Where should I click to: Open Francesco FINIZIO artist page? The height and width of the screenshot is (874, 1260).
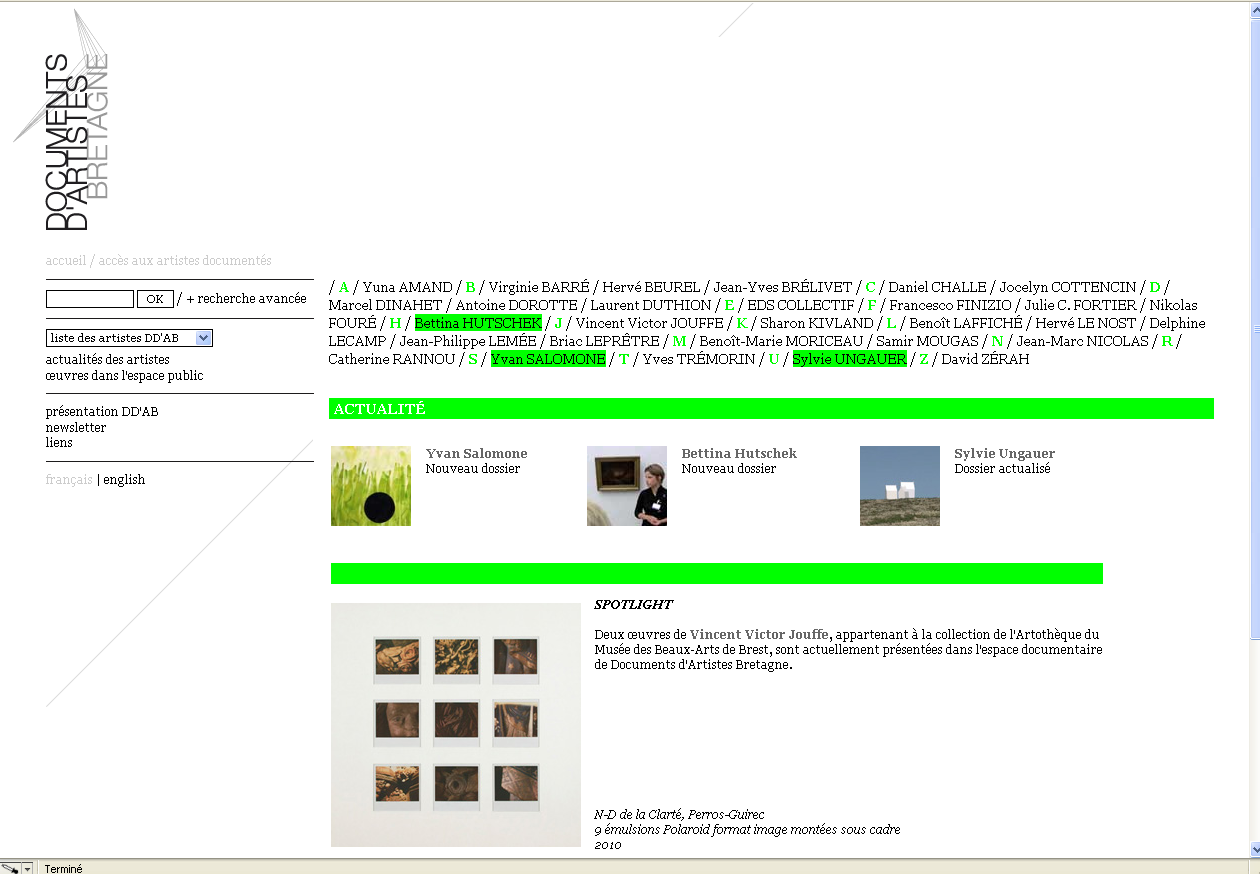[x=950, y=305]
